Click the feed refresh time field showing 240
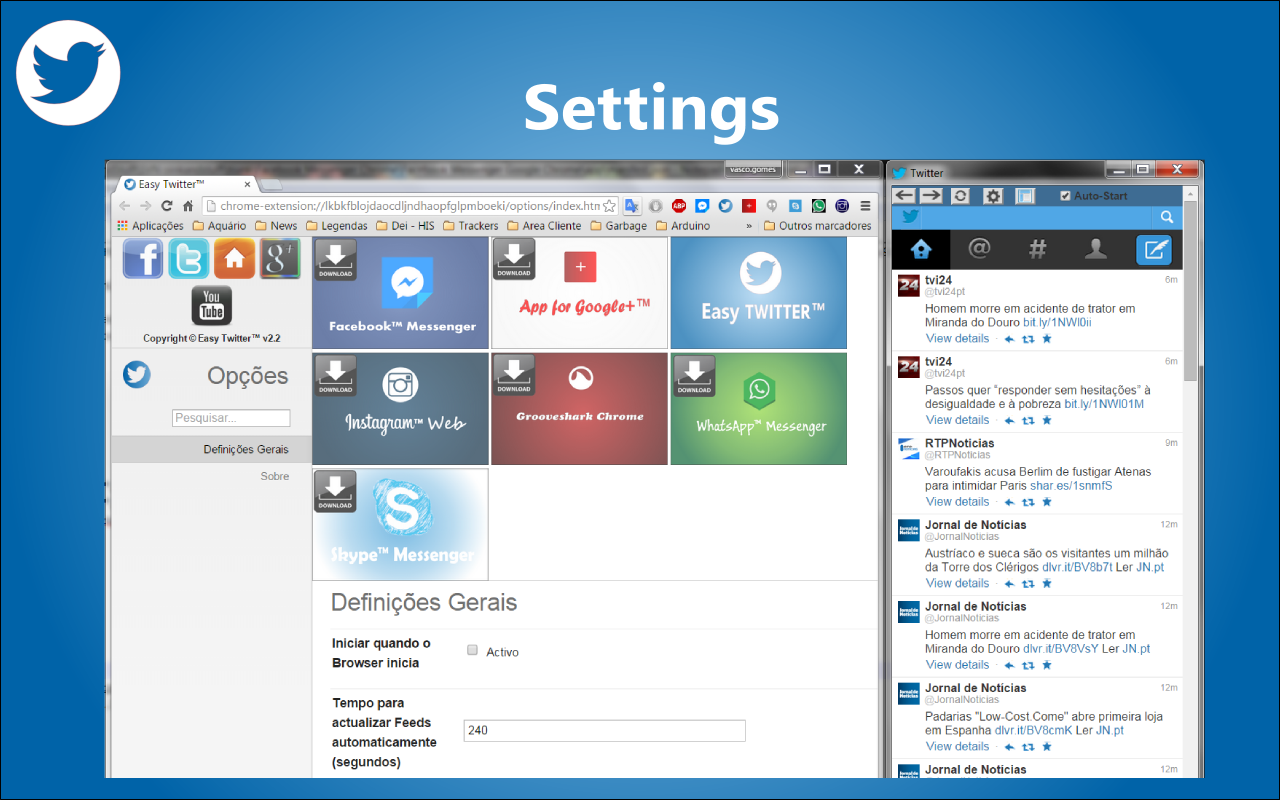The image size is (1280, 800). [x=605, y=731]
